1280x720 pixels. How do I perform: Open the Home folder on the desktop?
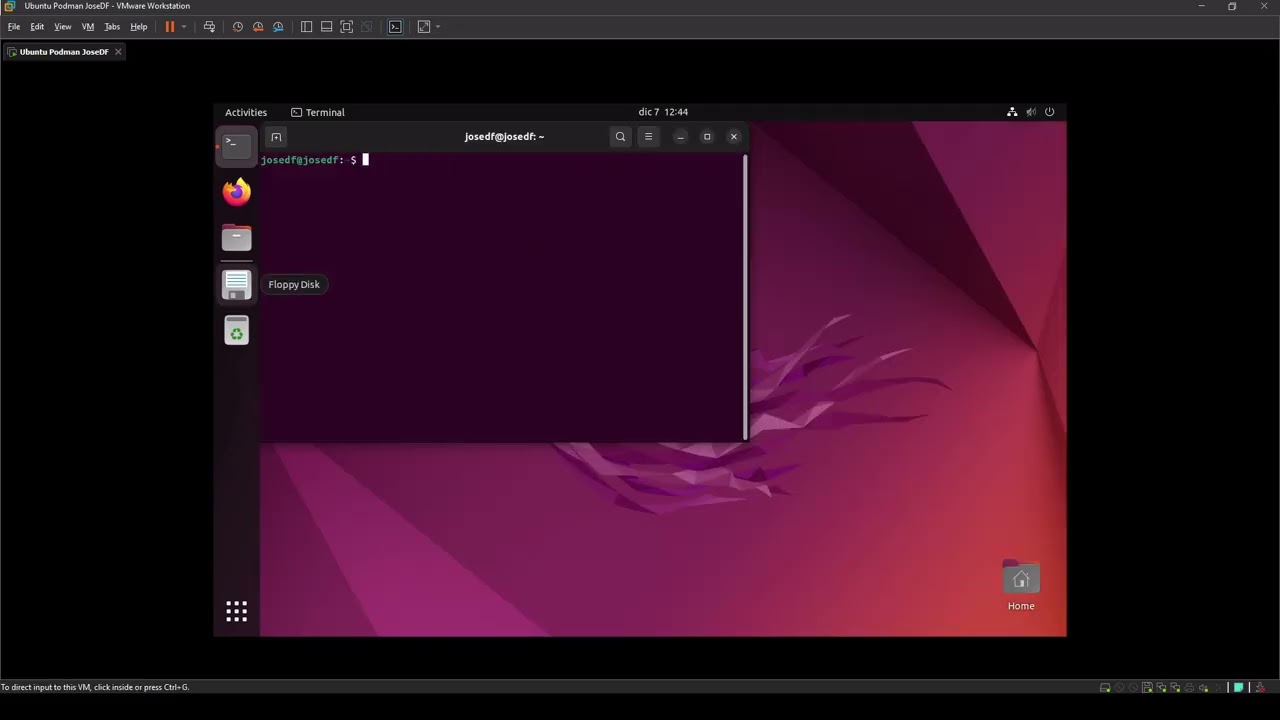coord(1021,586)
